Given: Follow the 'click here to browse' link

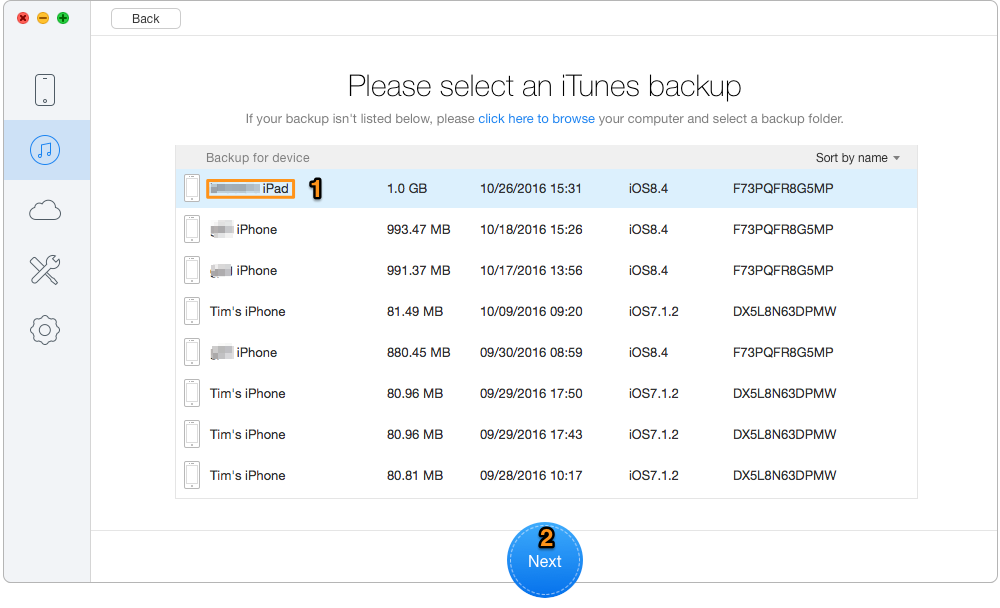Looking at the screenshot, I should [x=536, y=119].
